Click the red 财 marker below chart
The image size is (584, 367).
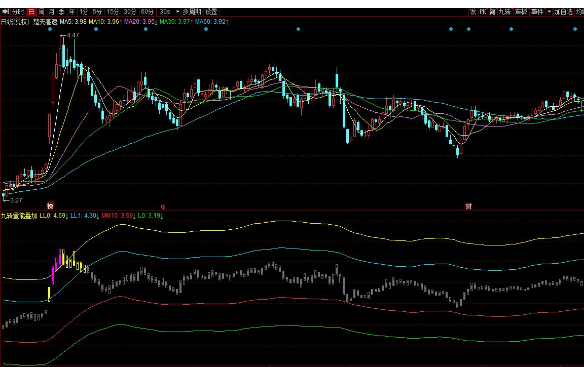tap(468, 206)
